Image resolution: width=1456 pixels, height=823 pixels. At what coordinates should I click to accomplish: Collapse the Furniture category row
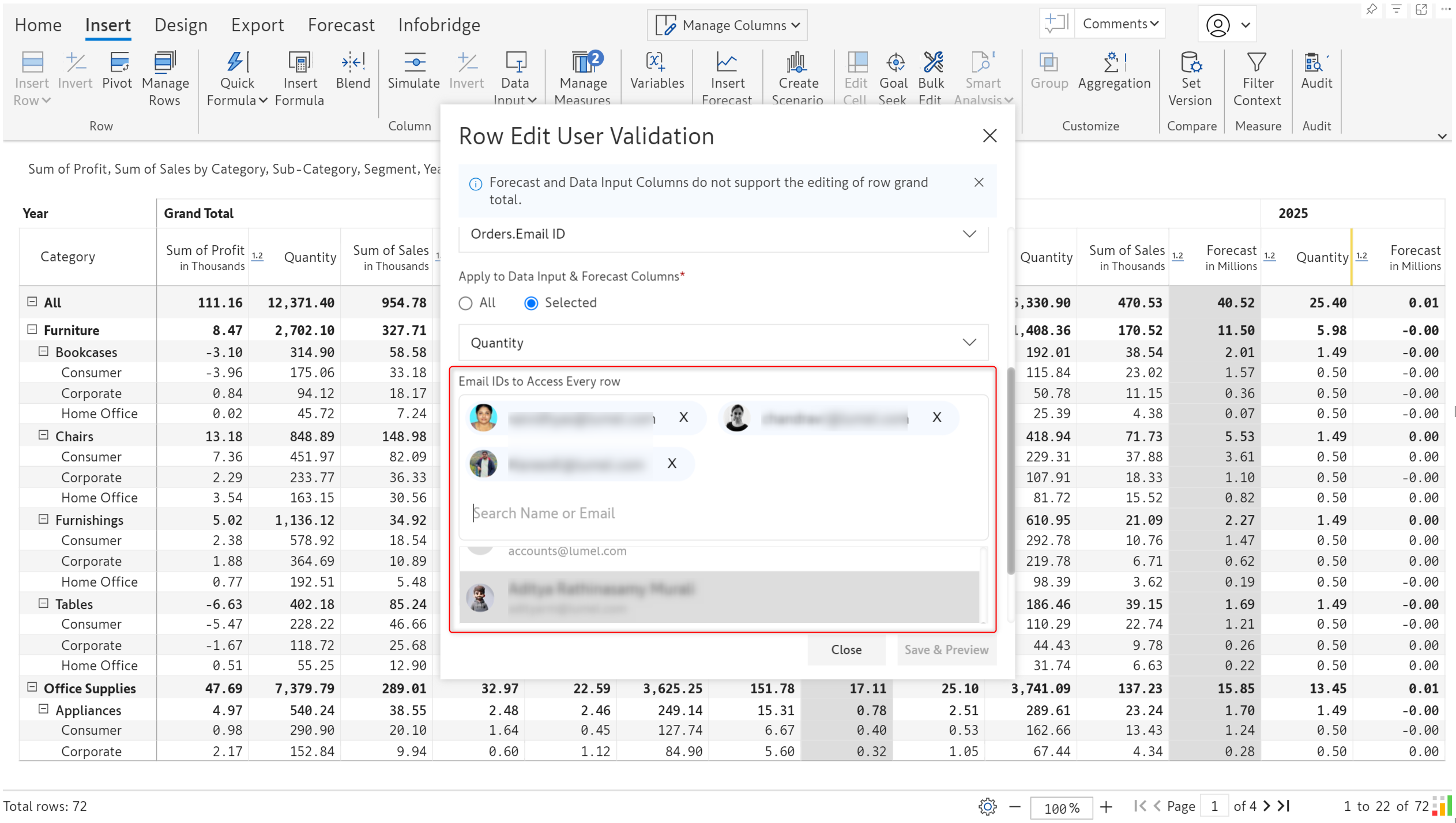[32, 329]
